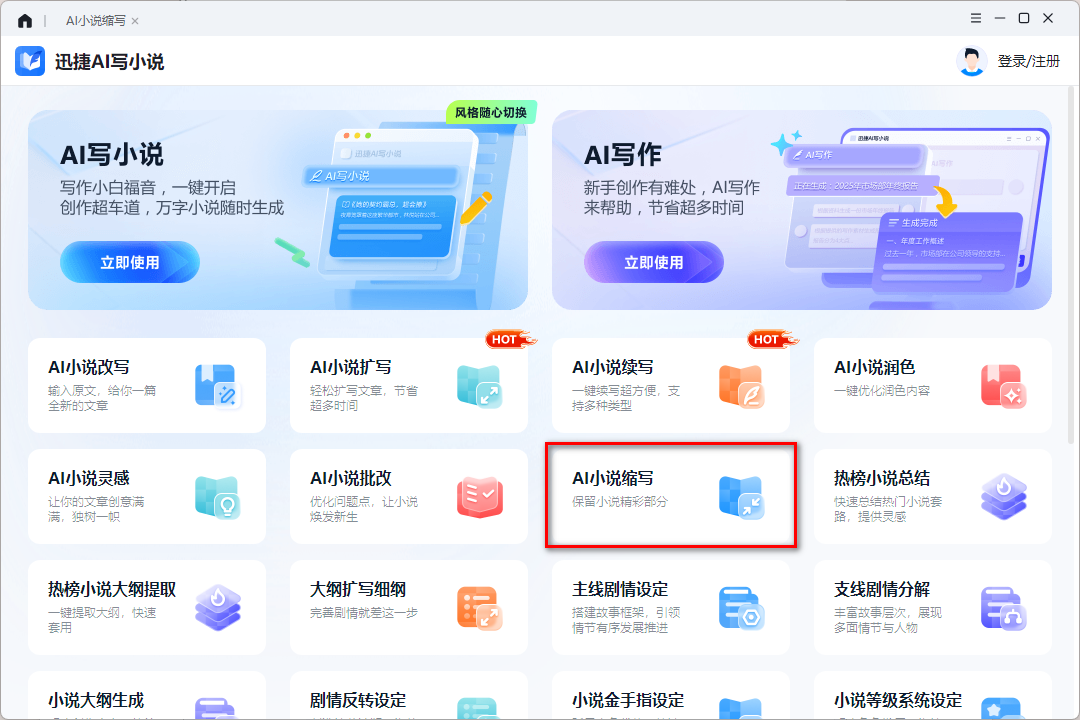Open the 小说大纲生成 card title
The width and height of the screenshot is (1080, 720).
click(x=96, y=700)
